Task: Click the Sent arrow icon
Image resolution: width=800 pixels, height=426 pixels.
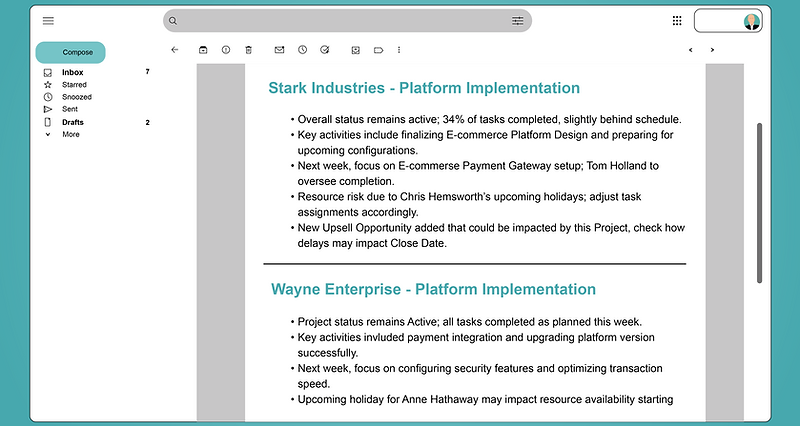Action: pyautogui.click(x=48, y=109)
